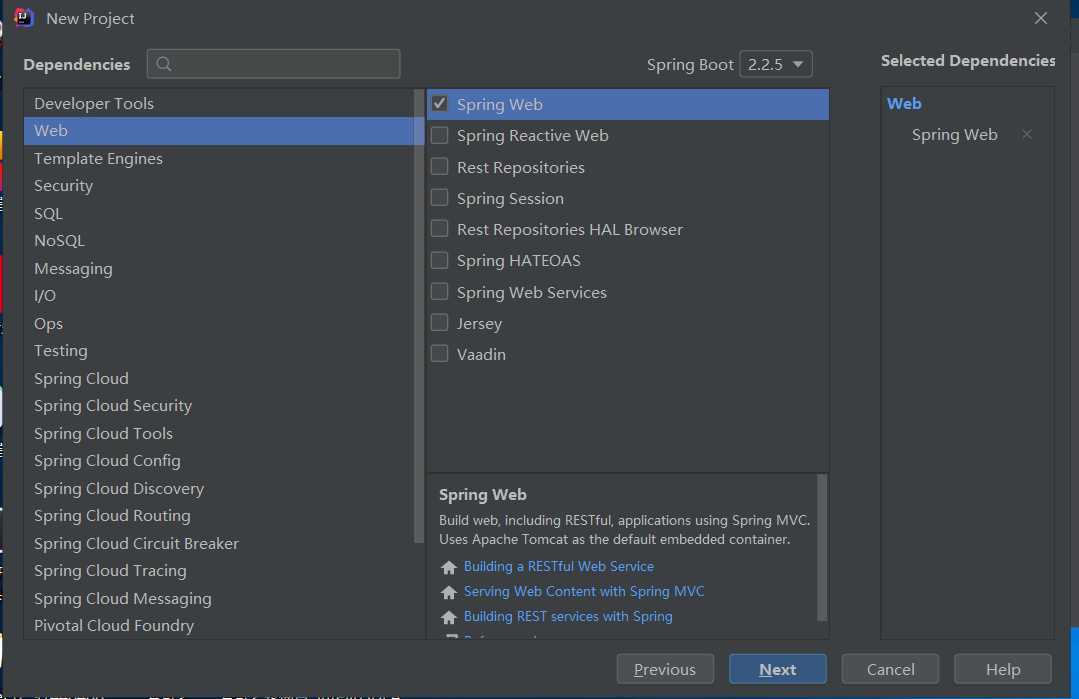The width and height of the screenshot is (1079, 699).
Task: Select the Spring Cloud category
Action: click(x=219, y=378)
